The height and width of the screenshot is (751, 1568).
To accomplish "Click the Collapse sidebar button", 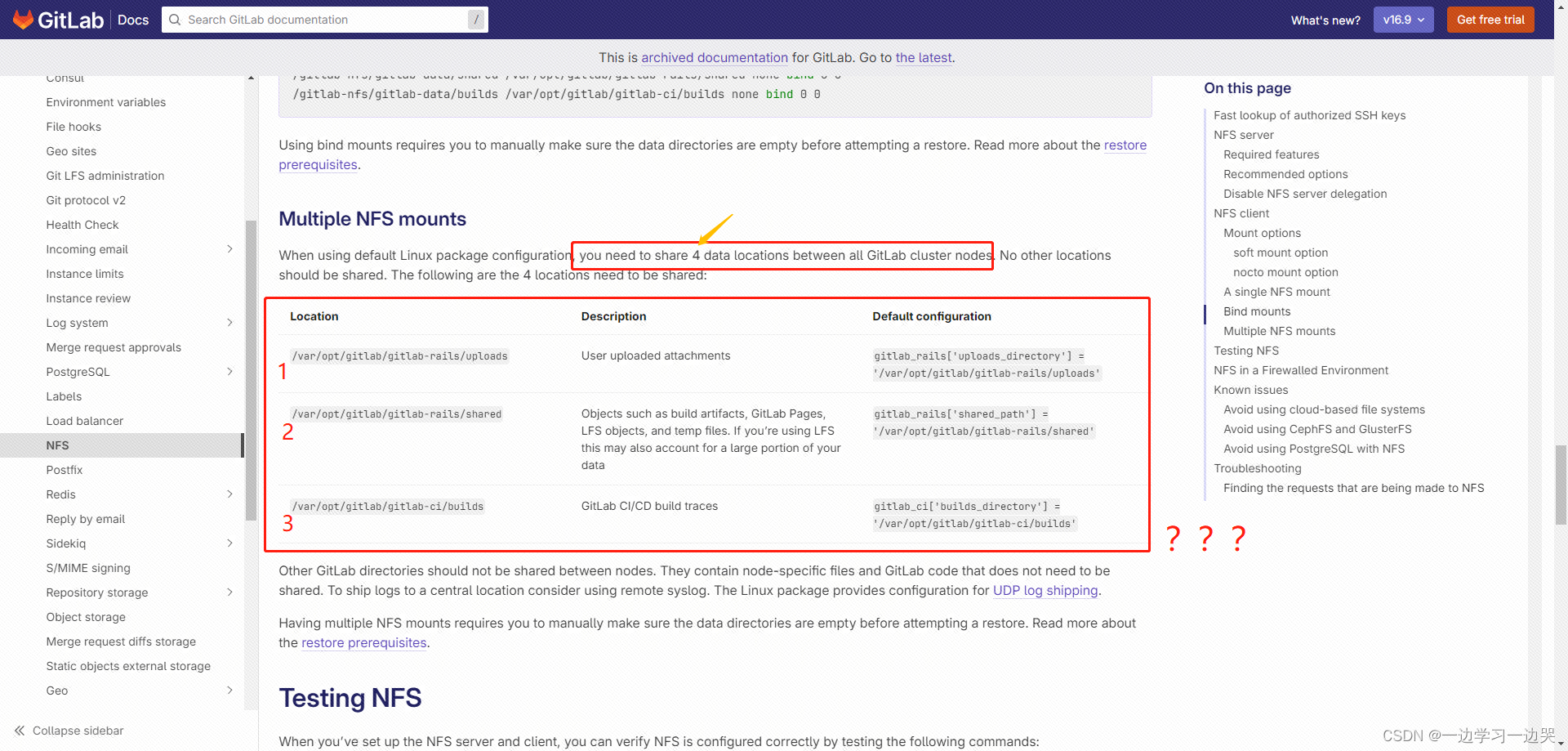I will pyautogui.click(x=69, y=731).
